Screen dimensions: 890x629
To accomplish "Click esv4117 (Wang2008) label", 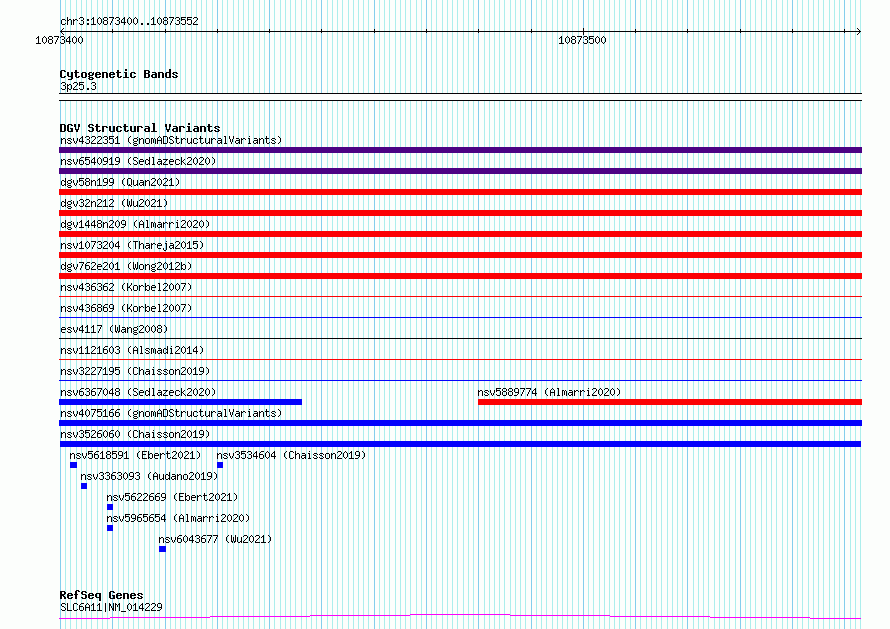I will pyautogui.click(x=114, y=329).
